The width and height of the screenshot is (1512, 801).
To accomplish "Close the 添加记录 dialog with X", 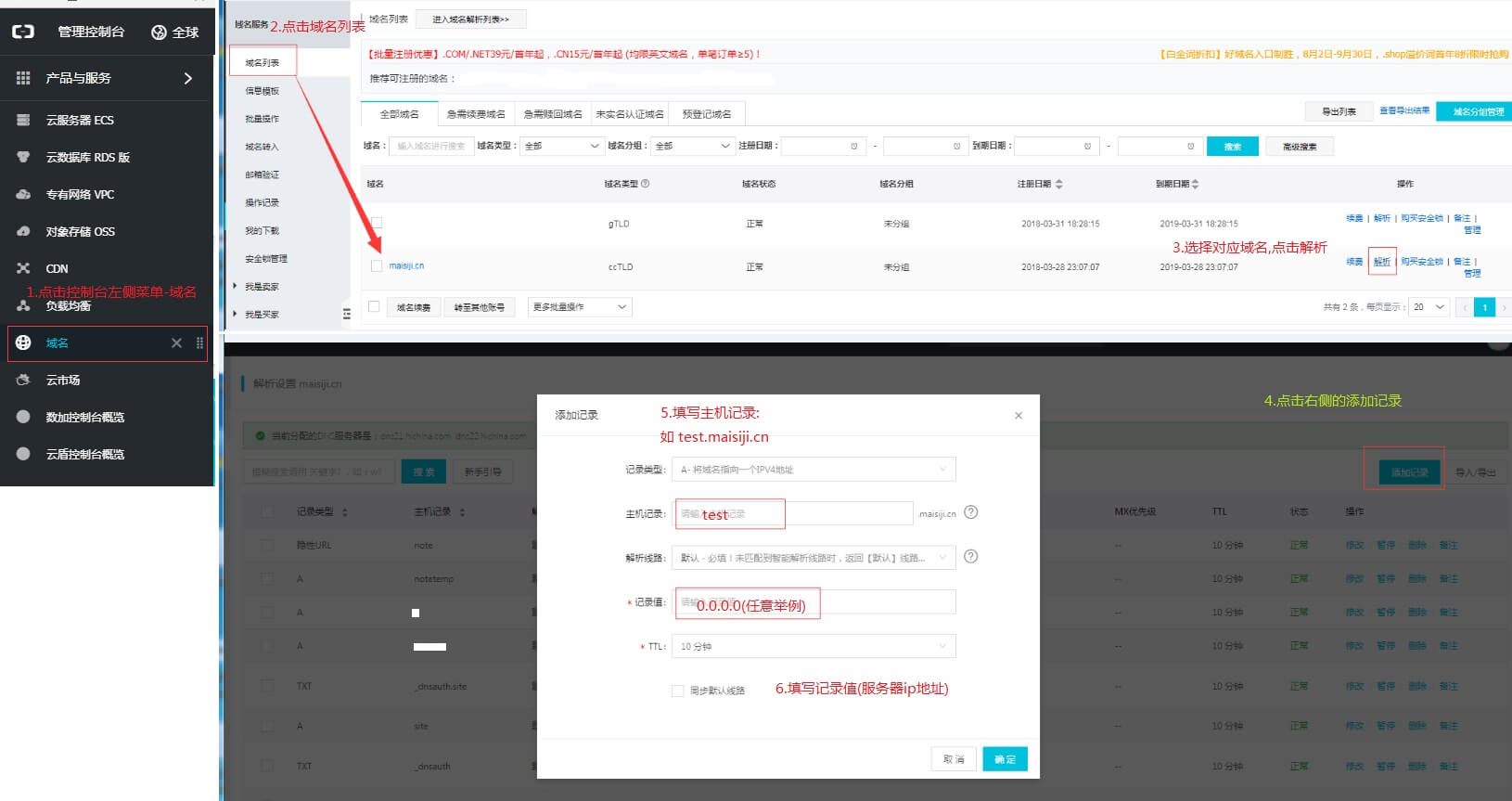I will click(1019, 416).
